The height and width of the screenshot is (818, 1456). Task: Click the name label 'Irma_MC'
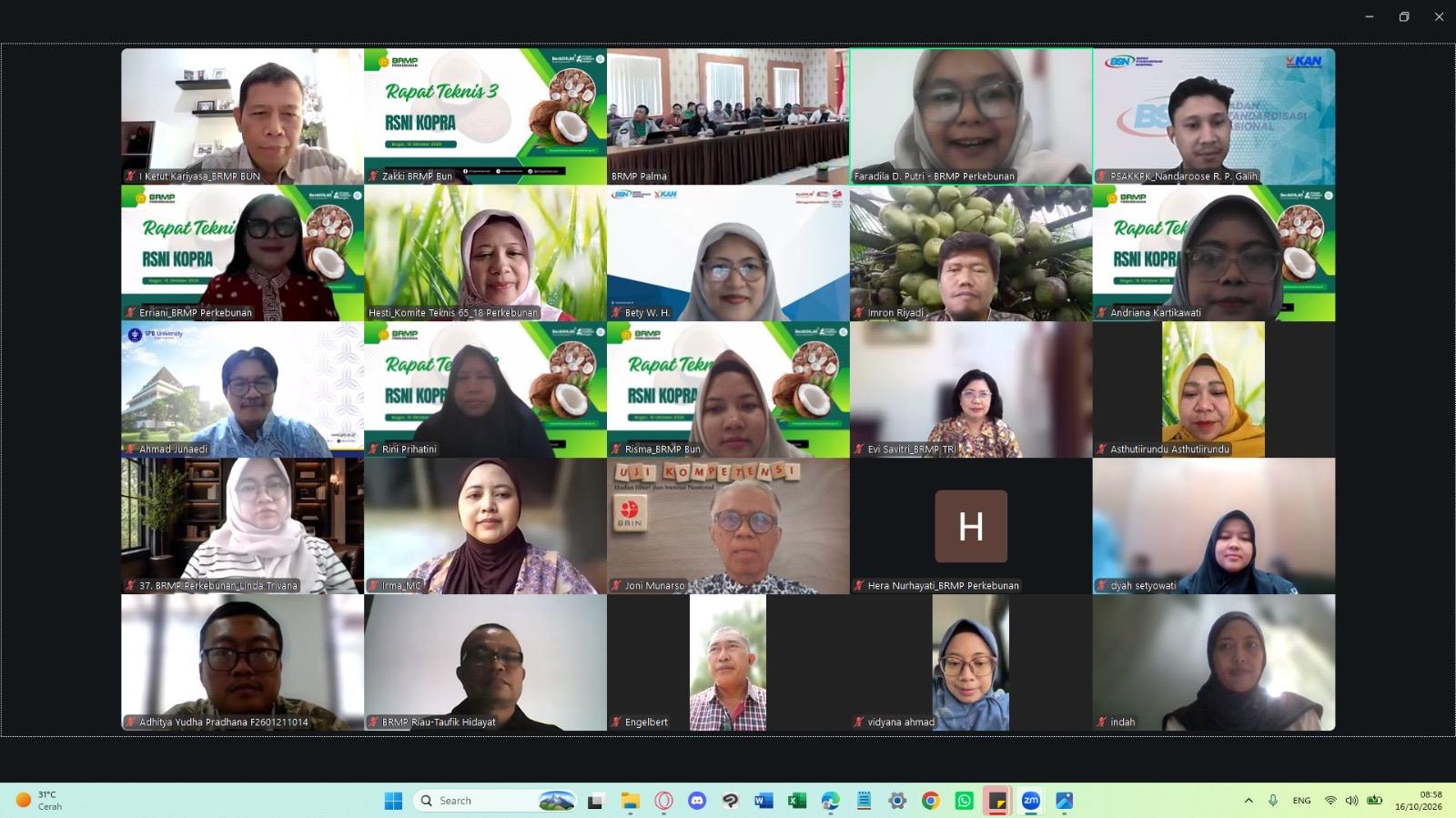tap(401, 586)
